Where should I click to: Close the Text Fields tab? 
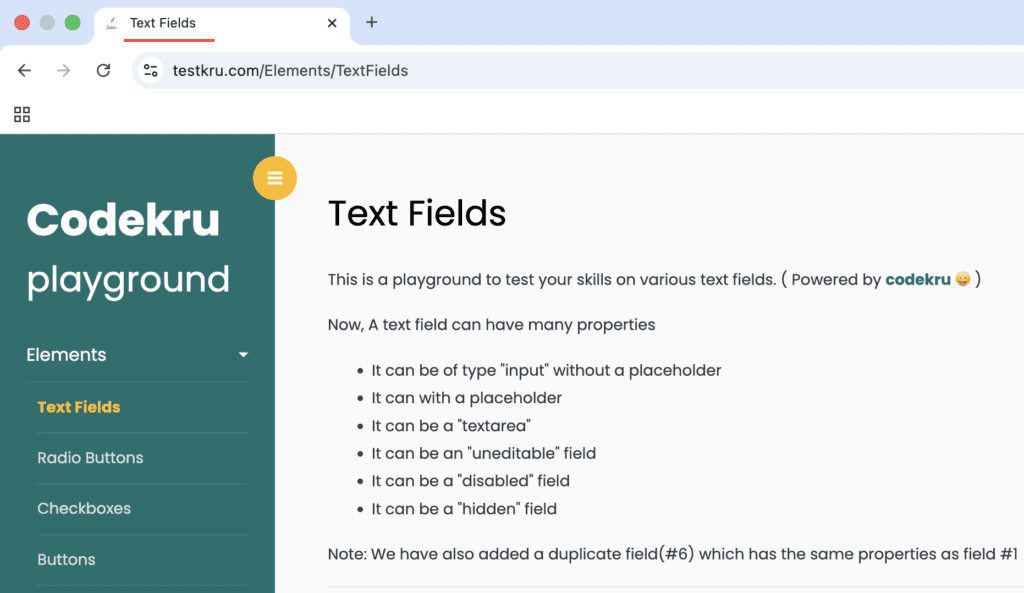pyautogui.click(x=332, y=22)
